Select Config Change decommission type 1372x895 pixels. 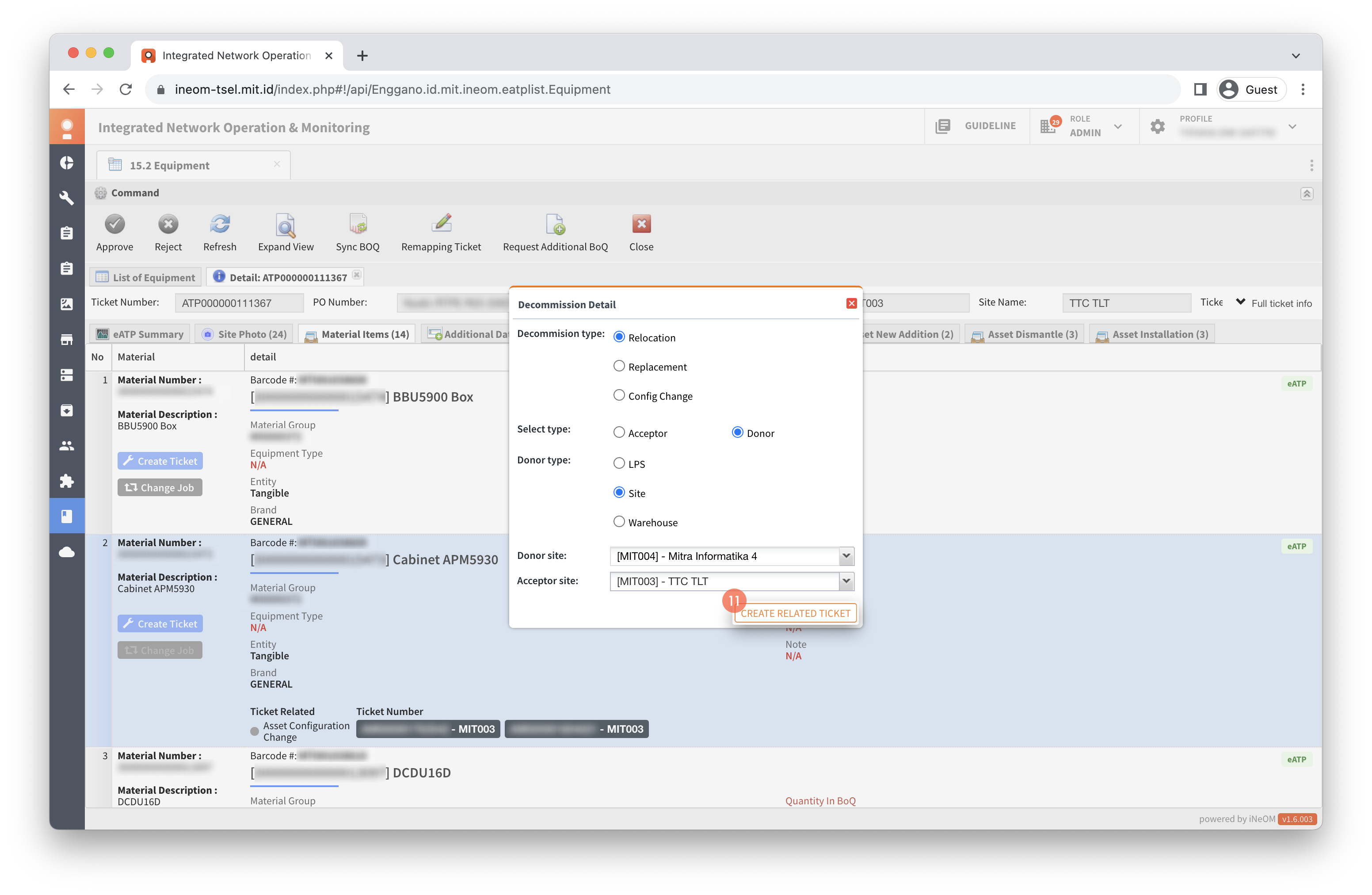618,395
